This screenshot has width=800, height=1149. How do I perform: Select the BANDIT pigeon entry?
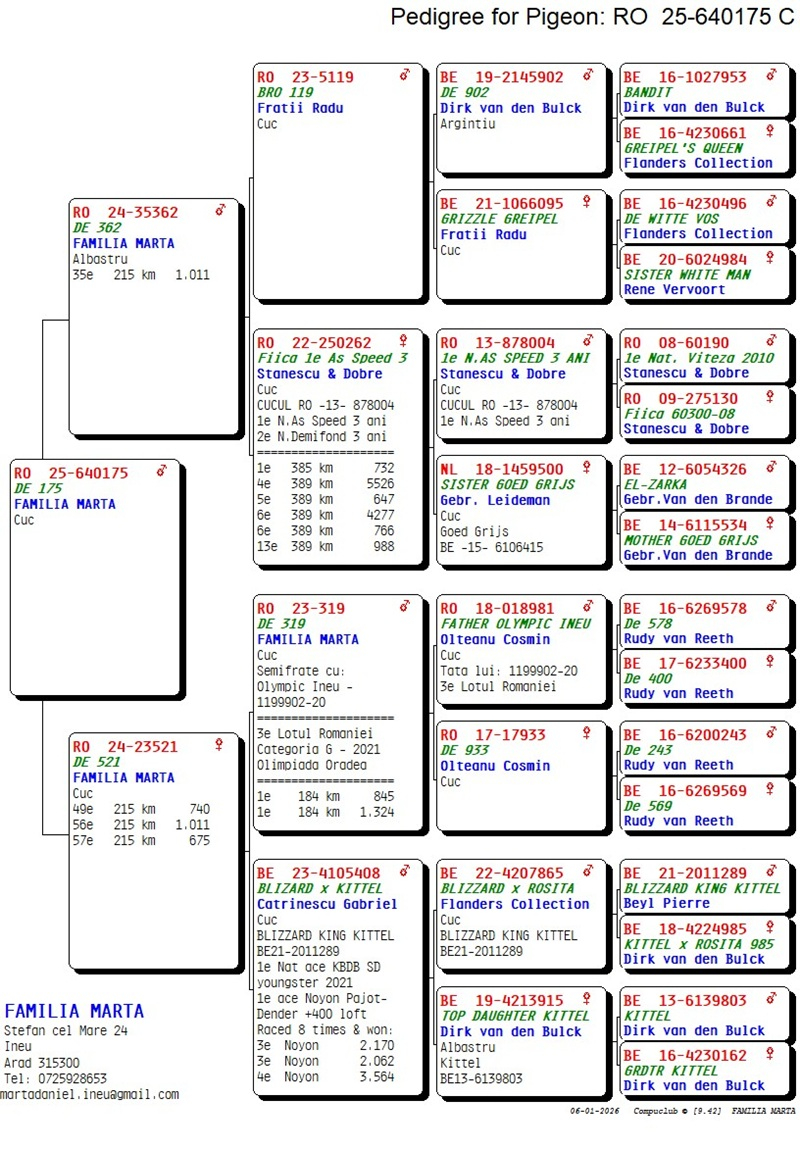click(648, 92)
